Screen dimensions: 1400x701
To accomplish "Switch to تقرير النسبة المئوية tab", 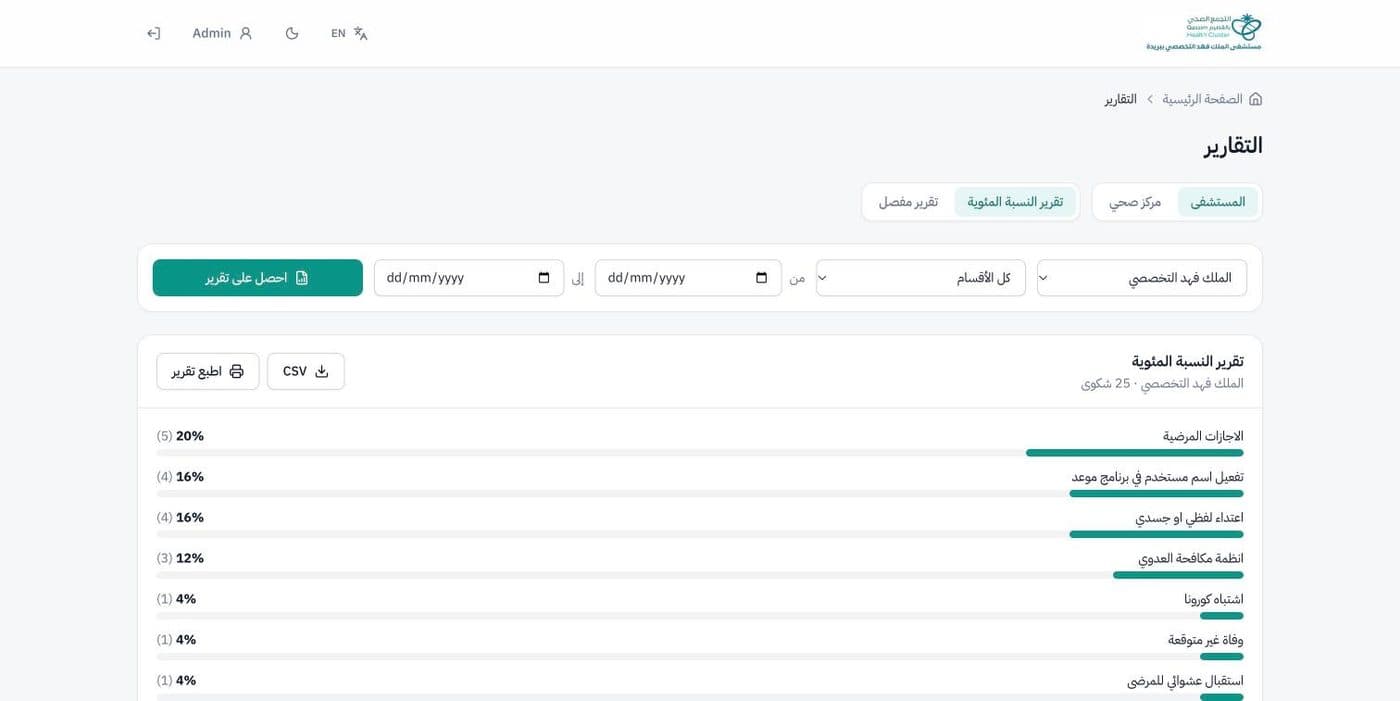I will click(x=1015, y=202).
